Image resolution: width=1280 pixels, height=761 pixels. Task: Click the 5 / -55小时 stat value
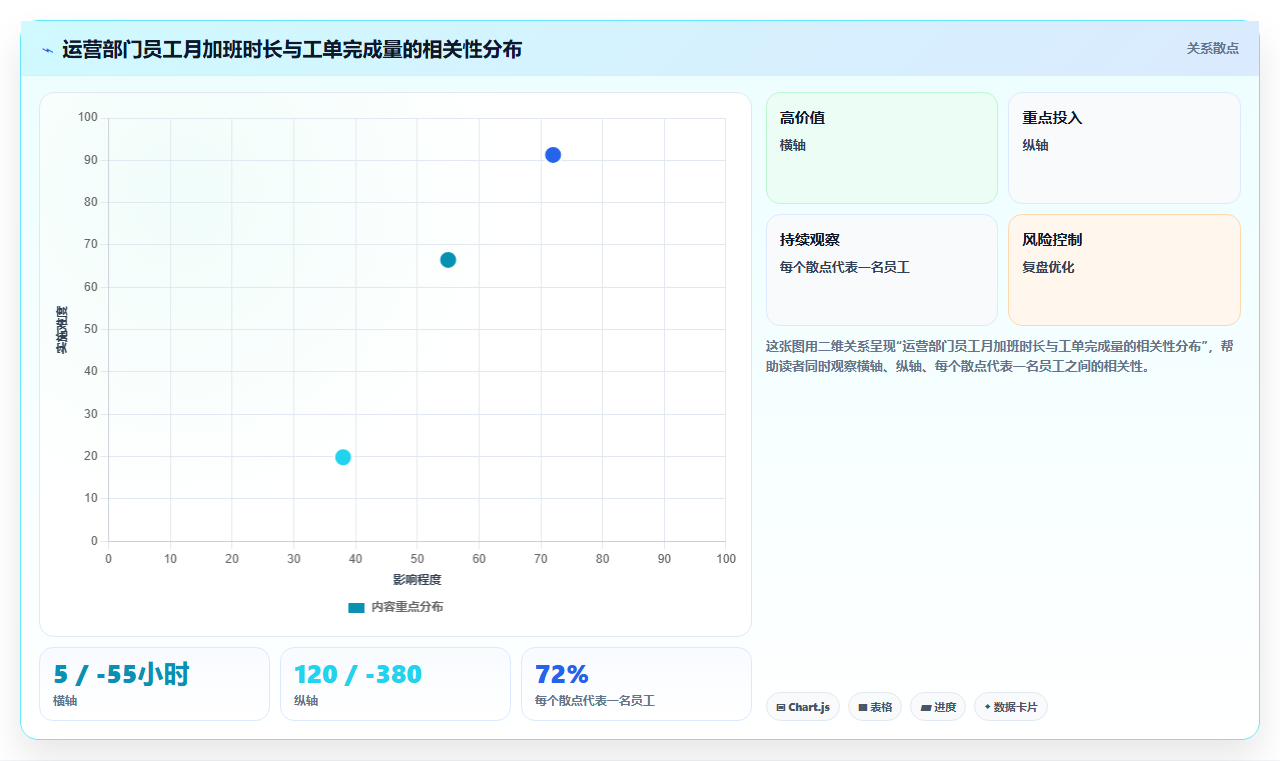(121, 675)
